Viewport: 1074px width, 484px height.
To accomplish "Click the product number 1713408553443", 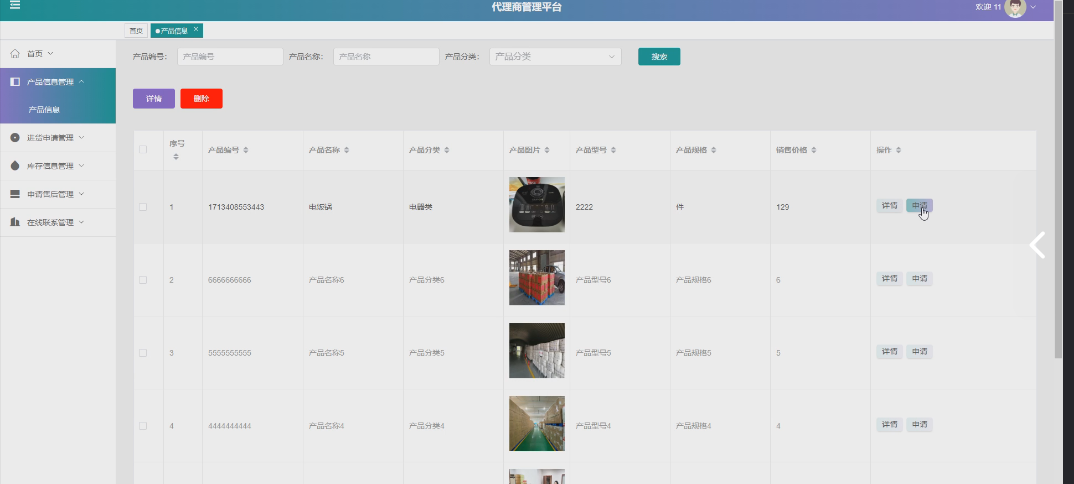I will point(236,207).
